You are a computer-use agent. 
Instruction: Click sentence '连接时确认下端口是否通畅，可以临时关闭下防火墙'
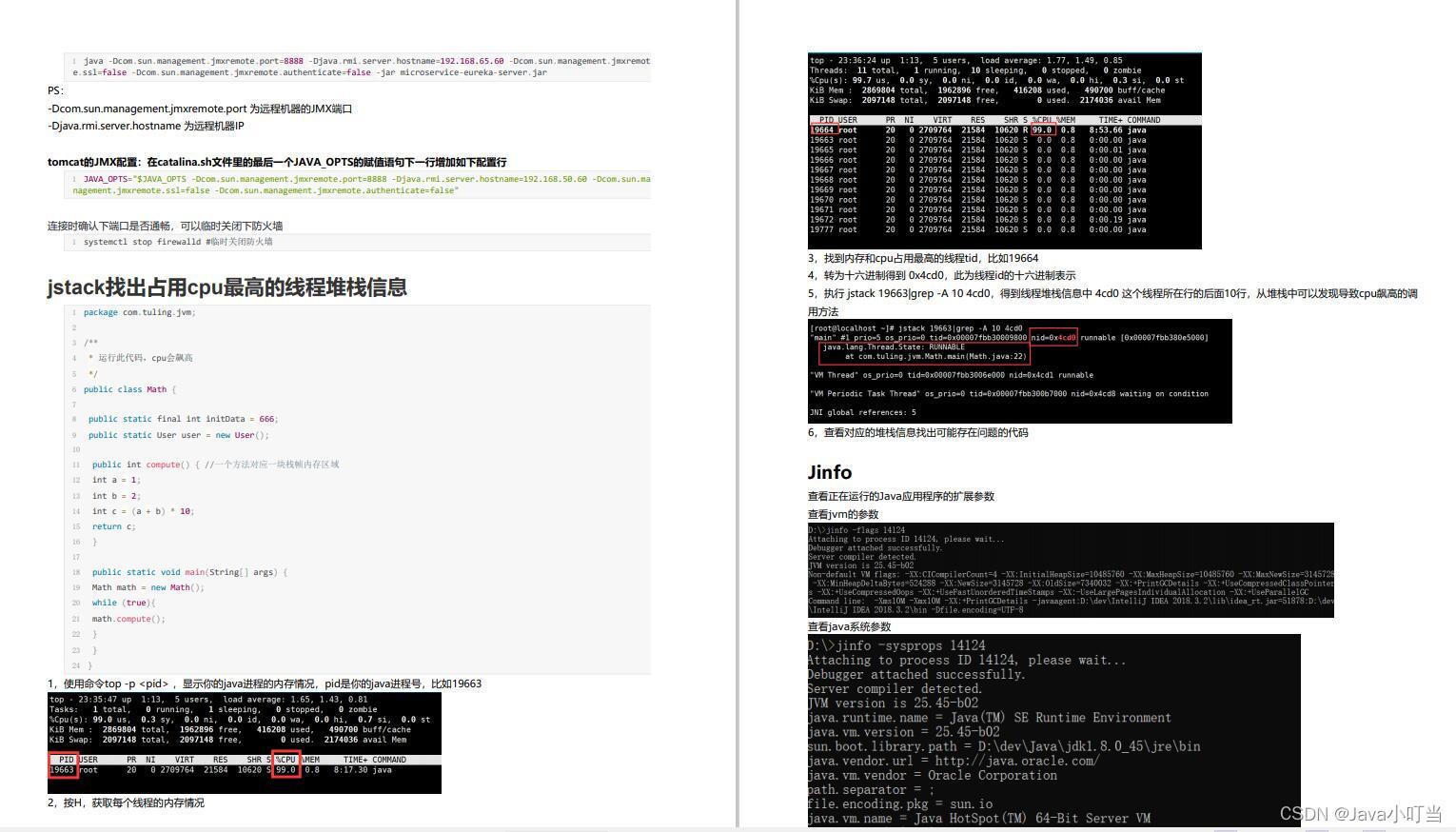coord(165,226)
